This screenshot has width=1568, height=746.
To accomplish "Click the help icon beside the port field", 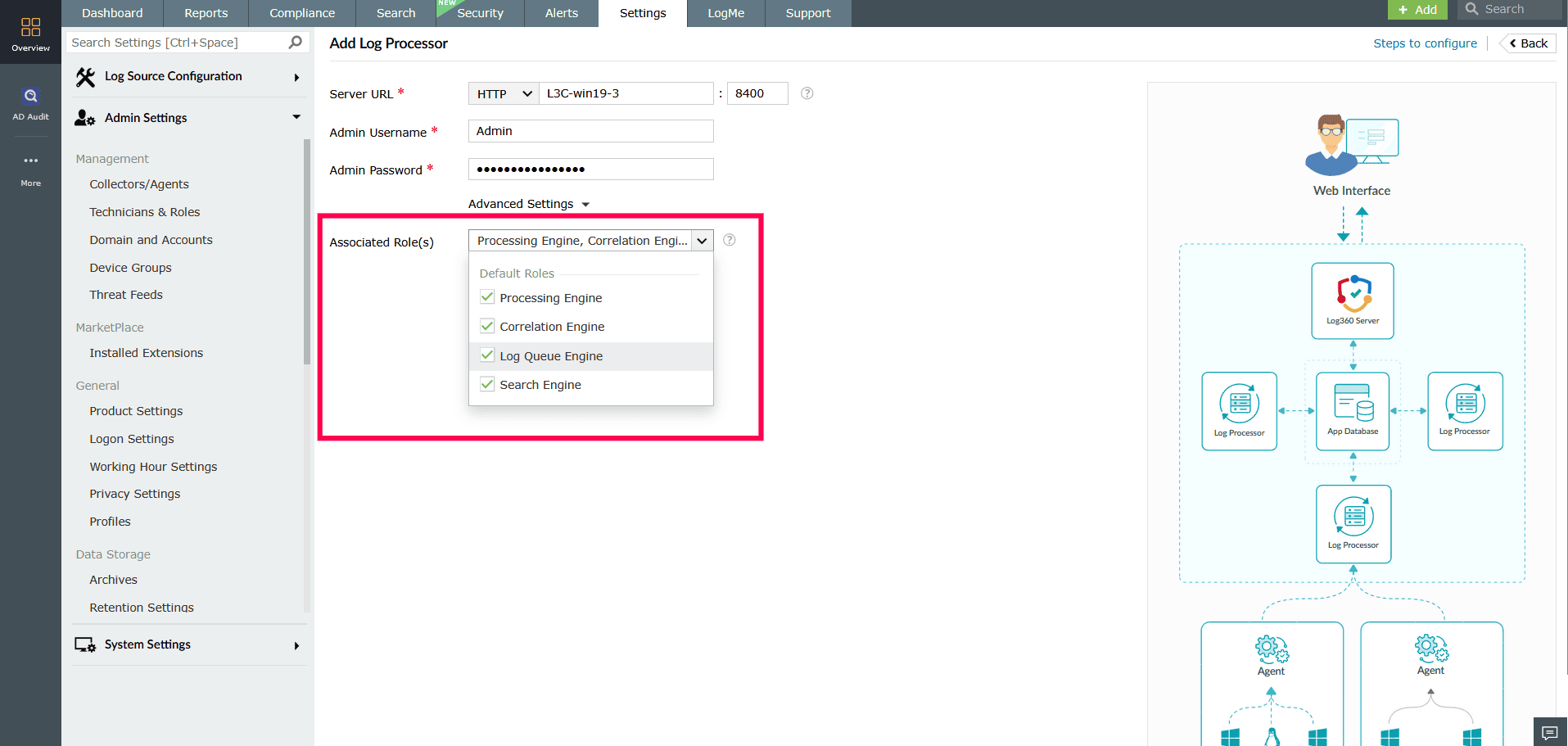I will (x=807, y=93).
